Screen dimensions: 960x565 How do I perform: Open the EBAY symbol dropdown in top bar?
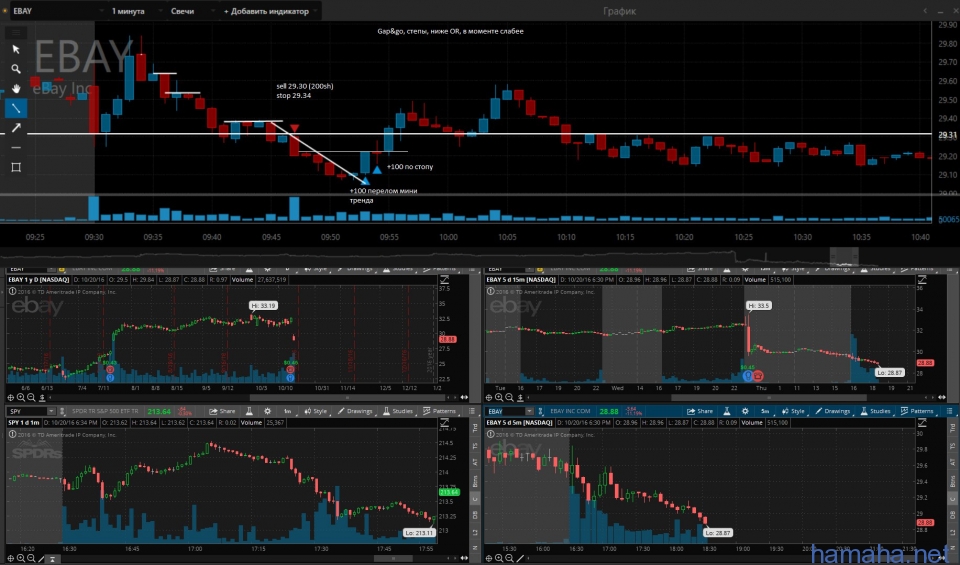click(58, 11)
